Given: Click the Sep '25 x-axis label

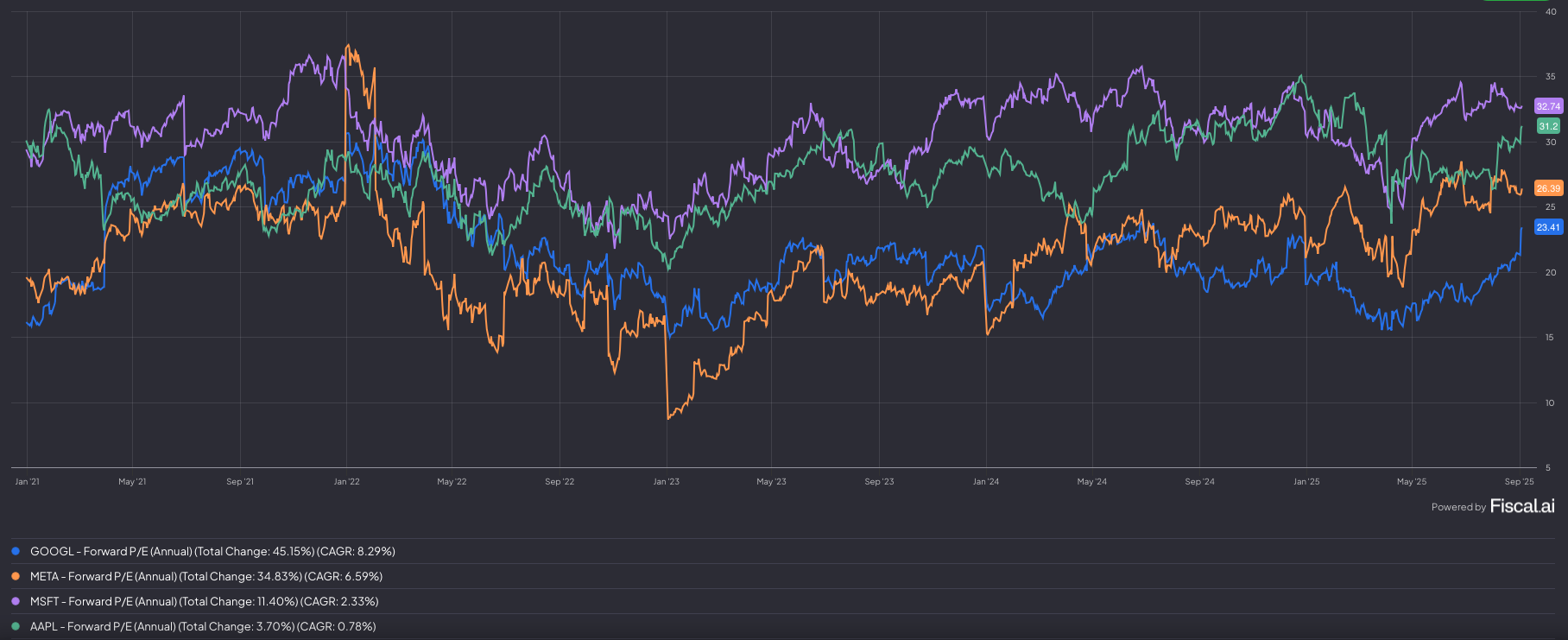Looking at the screenshot, I should point(1519,481).
